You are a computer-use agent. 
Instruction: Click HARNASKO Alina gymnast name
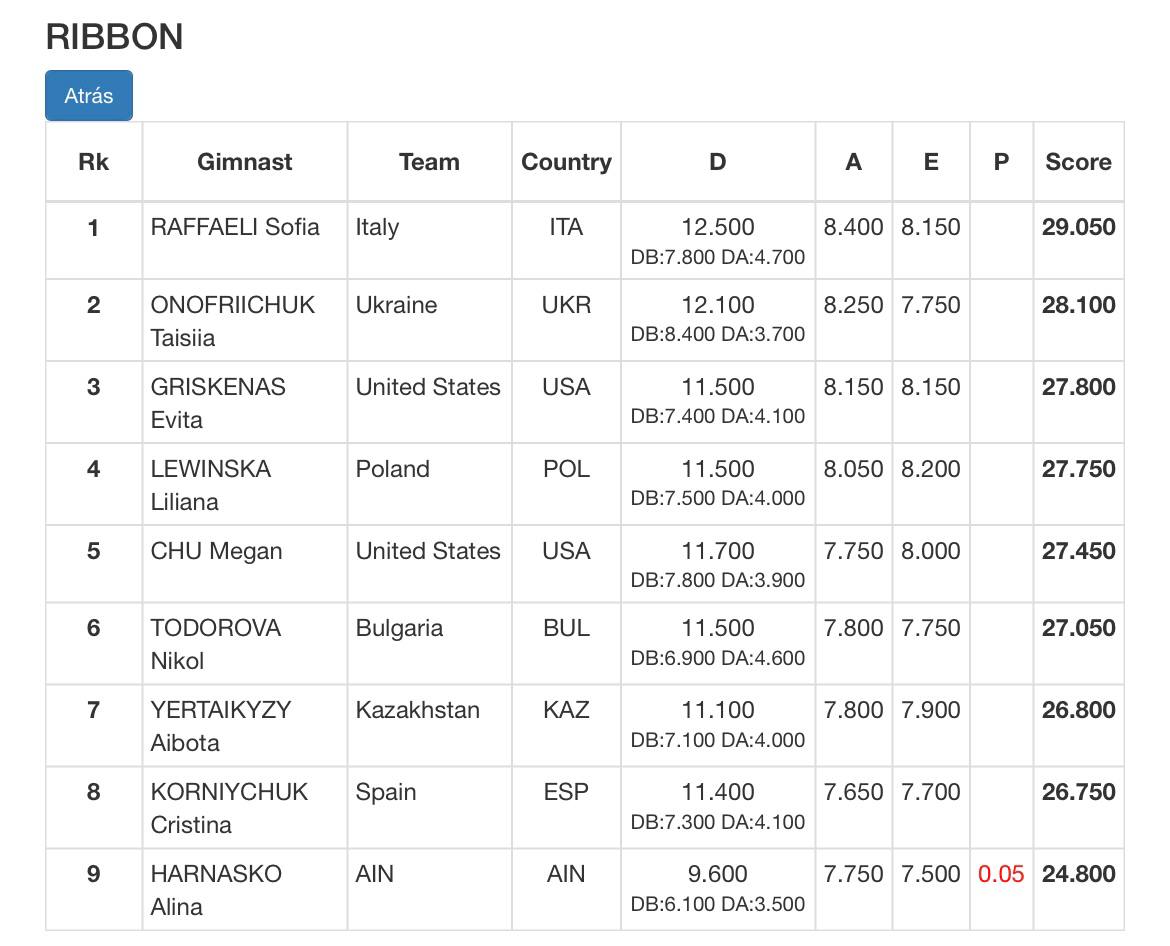coord(216,890)
